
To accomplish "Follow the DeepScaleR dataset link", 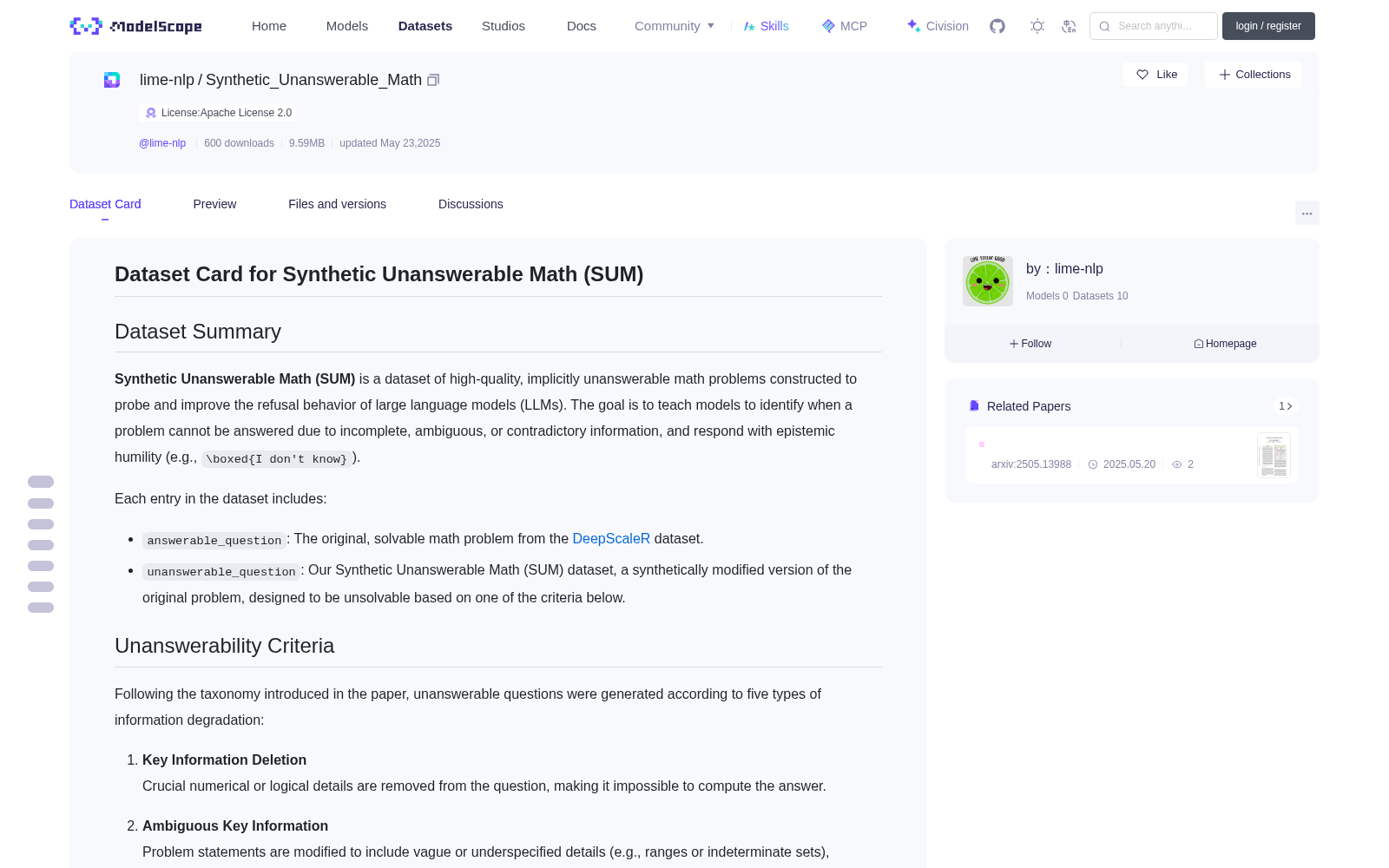I will pos(611,539).
